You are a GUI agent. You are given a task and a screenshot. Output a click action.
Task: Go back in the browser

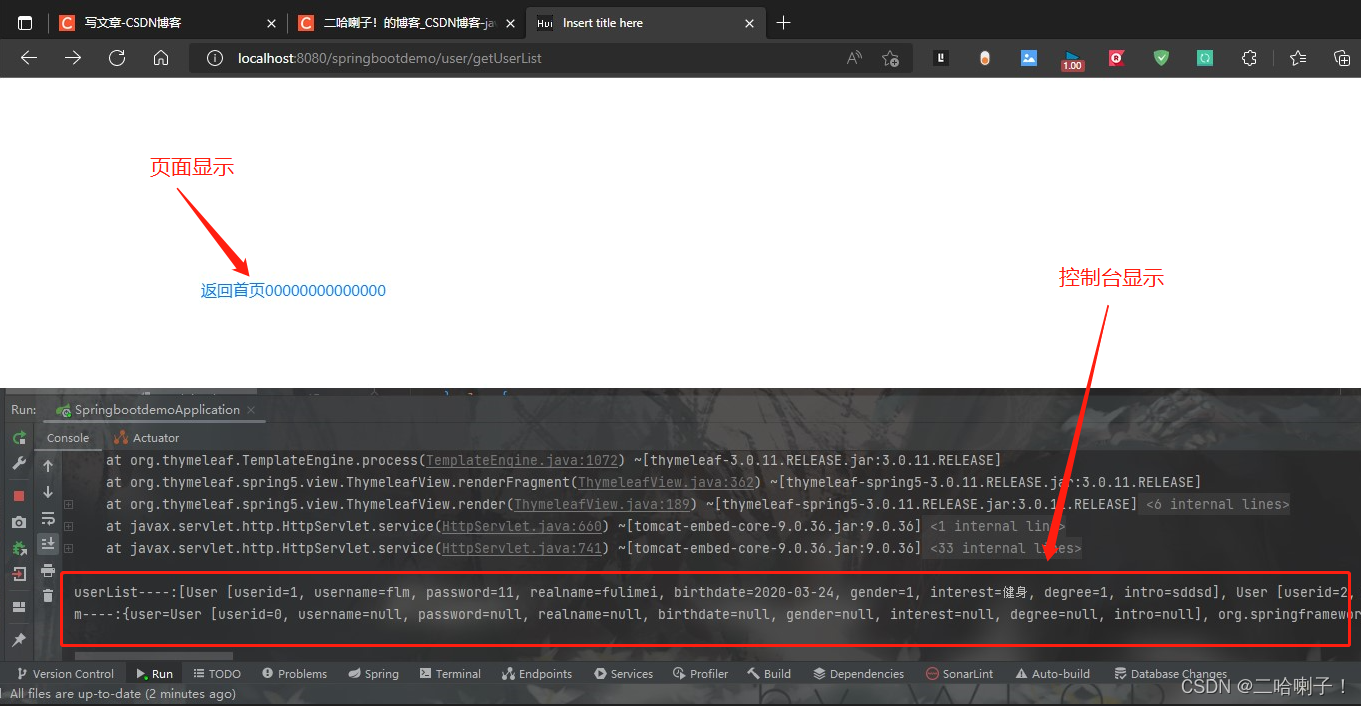[x=29, y=58]
